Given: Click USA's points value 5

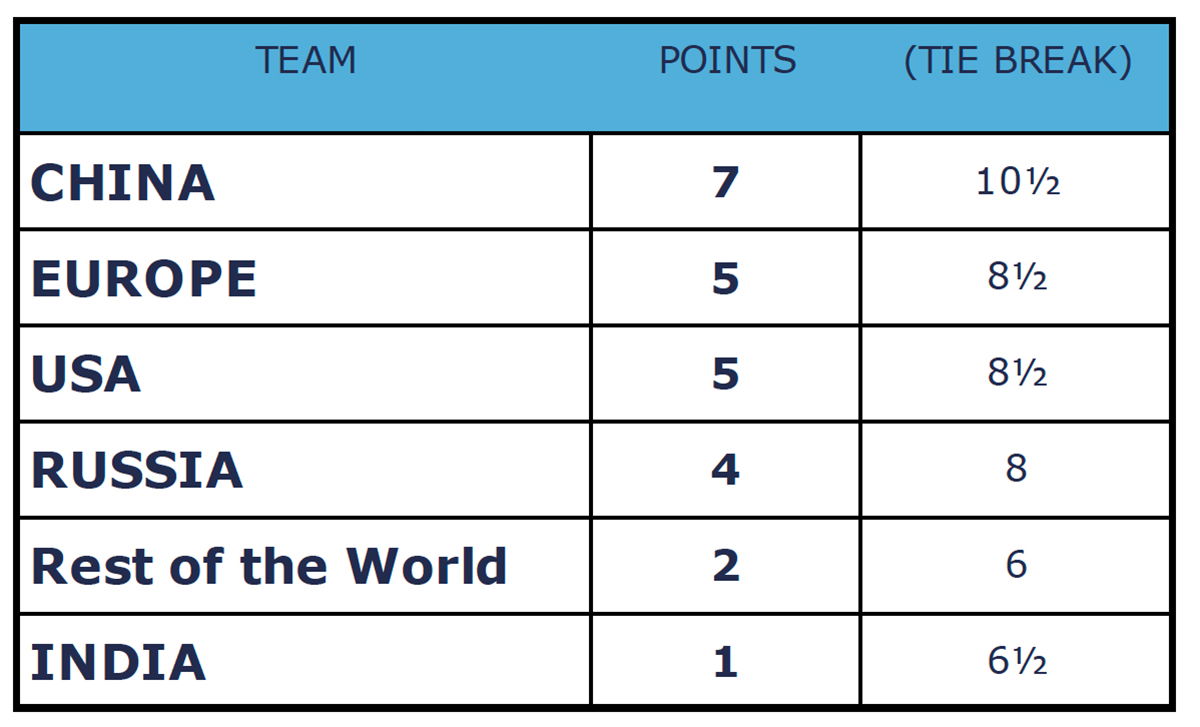Looking at the screenshot, I should (x=726, y=375).
